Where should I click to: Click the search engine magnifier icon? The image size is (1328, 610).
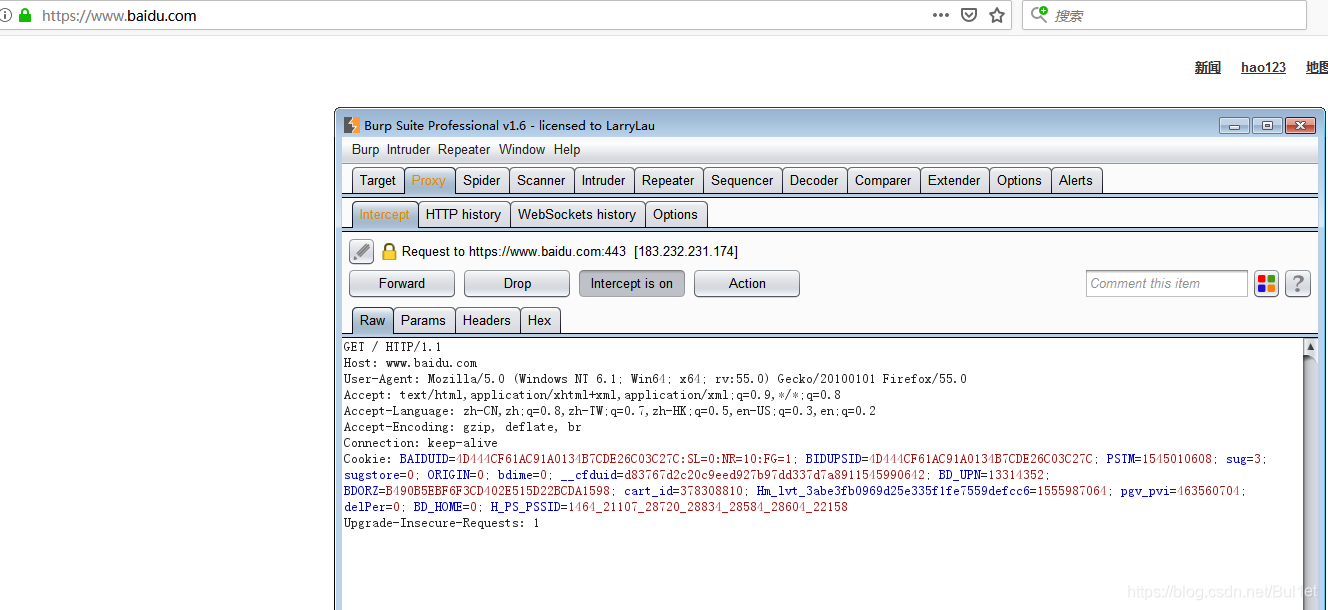[1039, 15]
